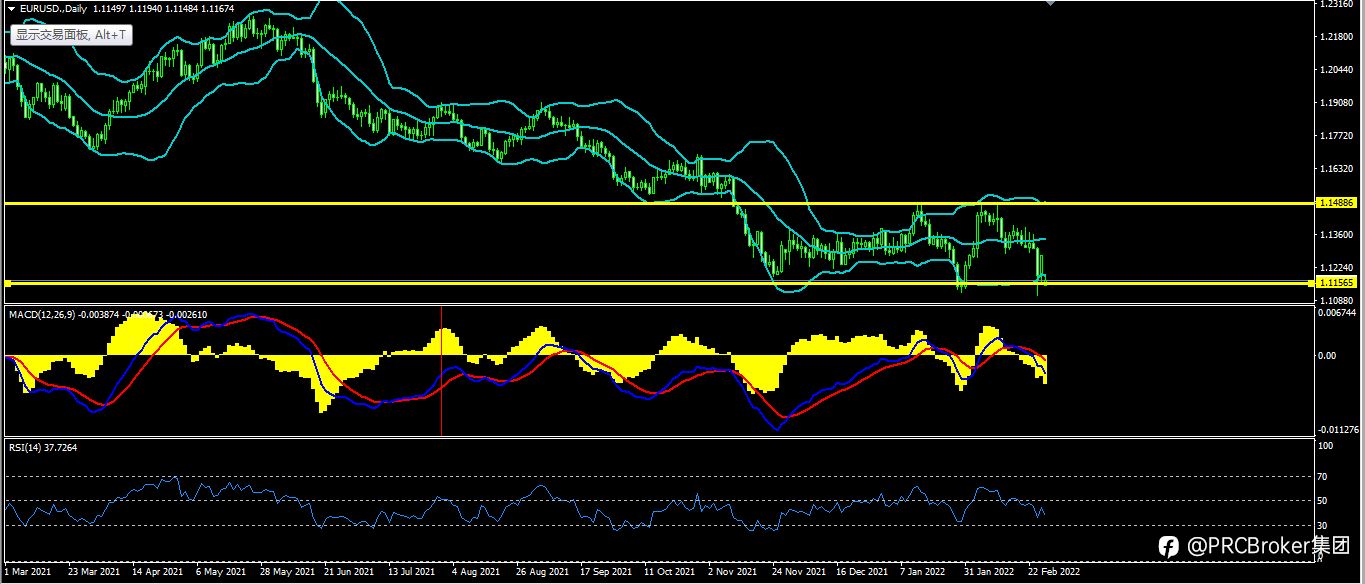Click the 23 Mar 2021 date label
Image resolution: width=1365 pixels, height=584 pixels.
(93, 572)
